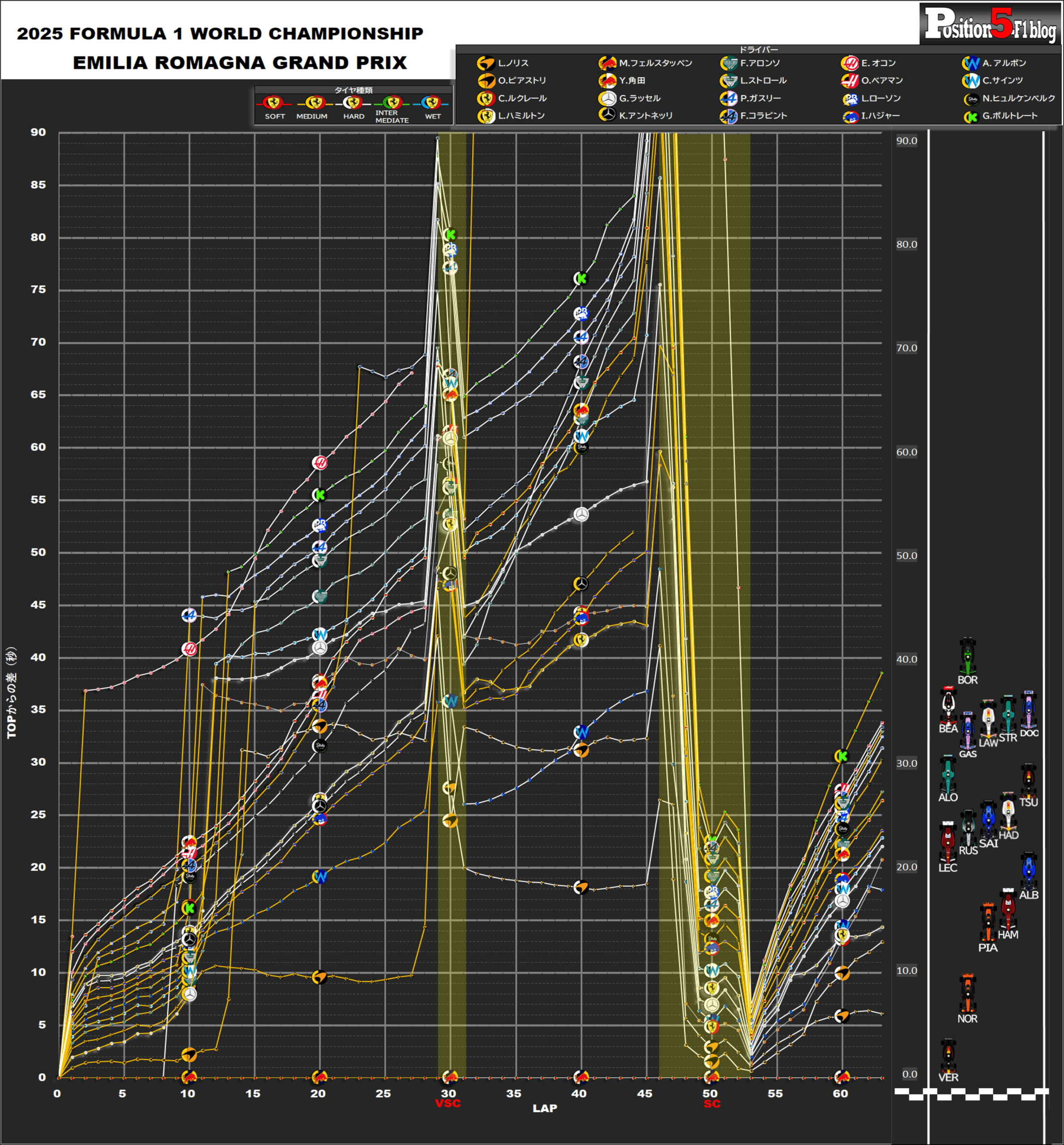Click the McLaren icon beside O.ピアストリ

[x=486, y=81]
